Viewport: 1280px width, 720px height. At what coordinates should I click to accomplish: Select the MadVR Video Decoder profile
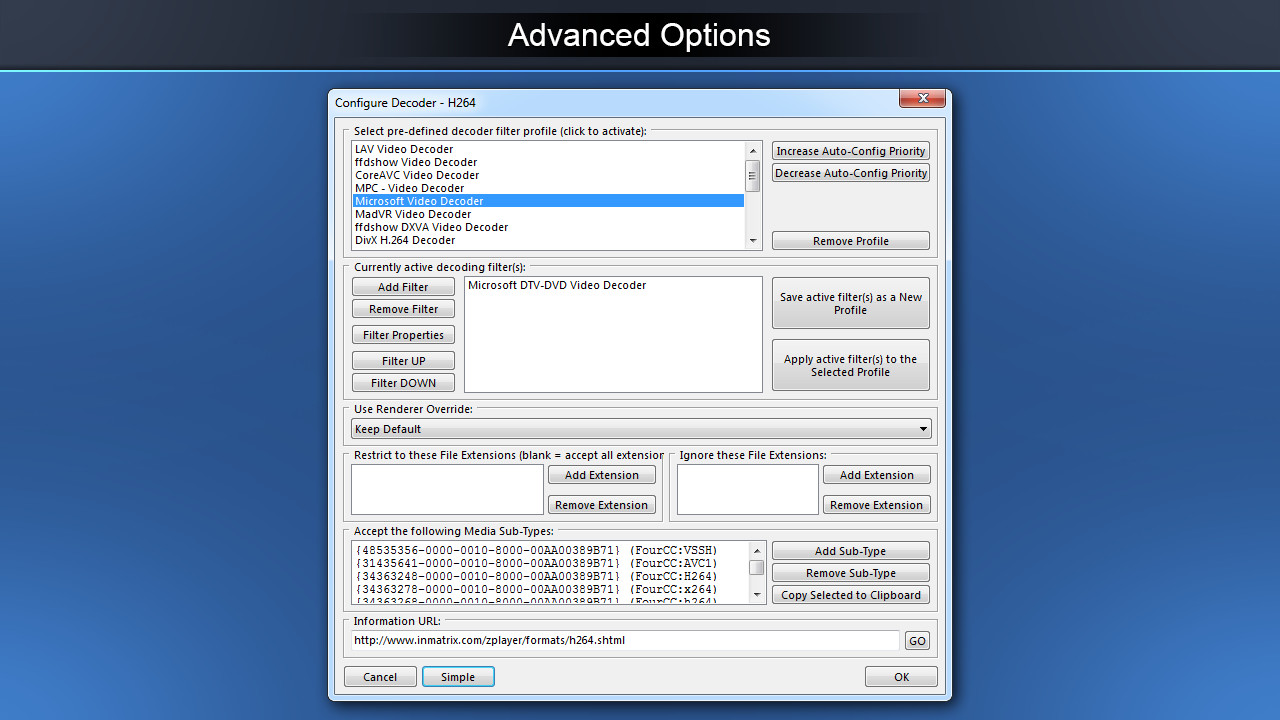click(413, 213)
